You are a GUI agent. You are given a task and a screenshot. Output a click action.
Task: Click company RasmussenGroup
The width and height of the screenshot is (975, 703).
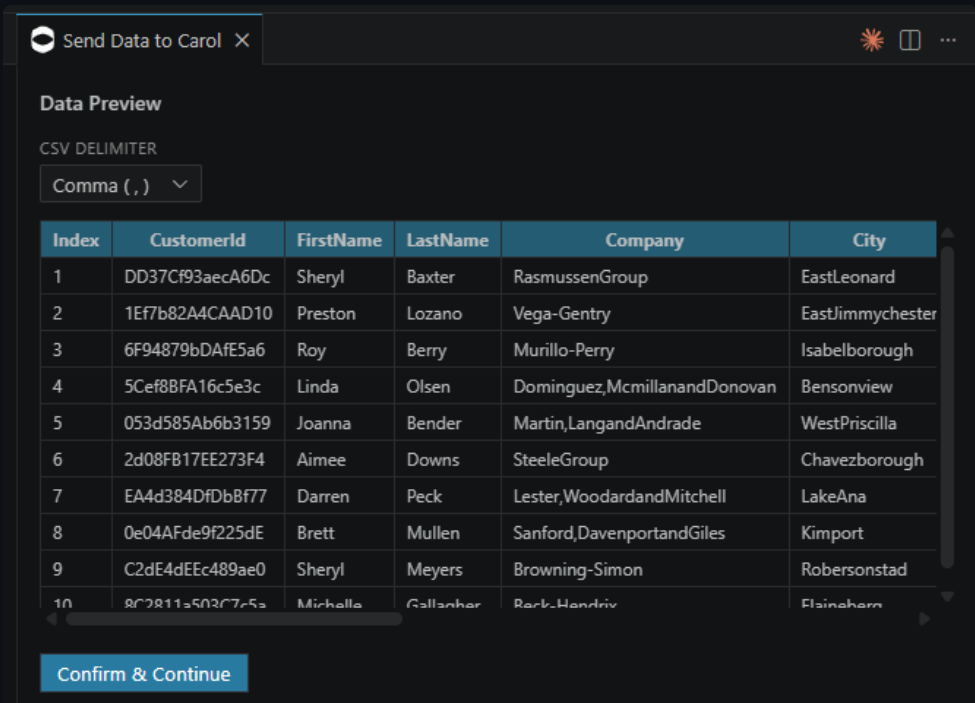coord(581,277)
